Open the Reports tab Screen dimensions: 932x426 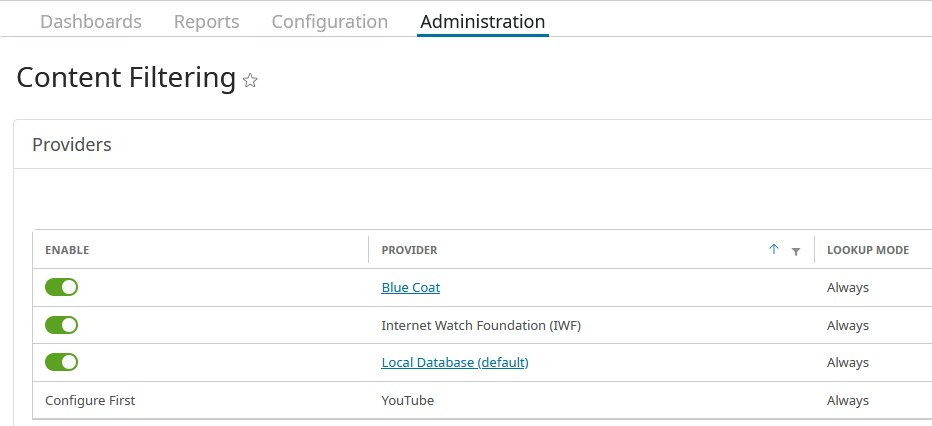(207, 21)
